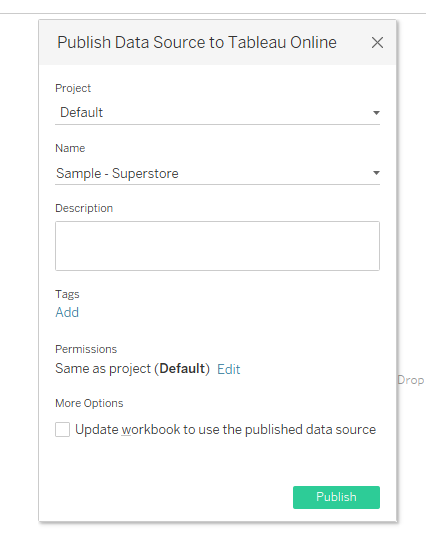
Task: Click the Permissions section label
Action: click(x=86, y=349)
